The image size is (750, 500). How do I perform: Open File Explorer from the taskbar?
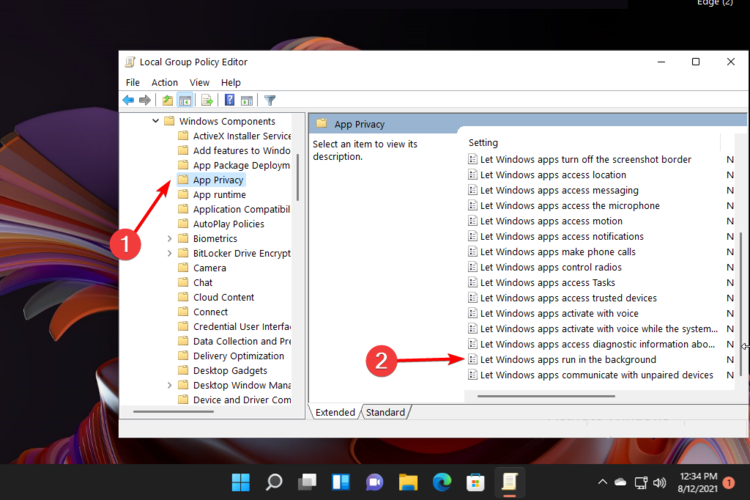pyautogui.click(x=408, y=482)
